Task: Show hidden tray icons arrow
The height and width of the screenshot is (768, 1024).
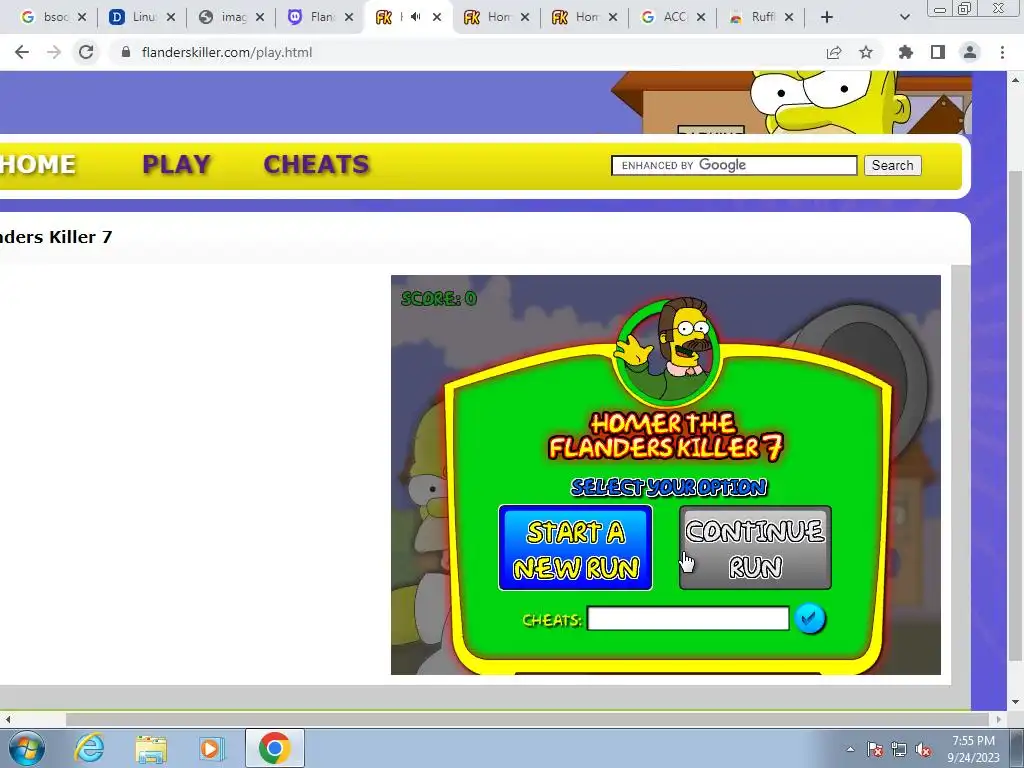Action: click(850, 749)
